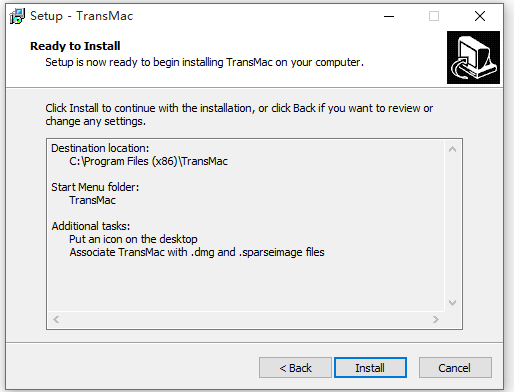Click the 'Associate TransMac with .dmg' line
514x392 pixels.
(197, 252)
